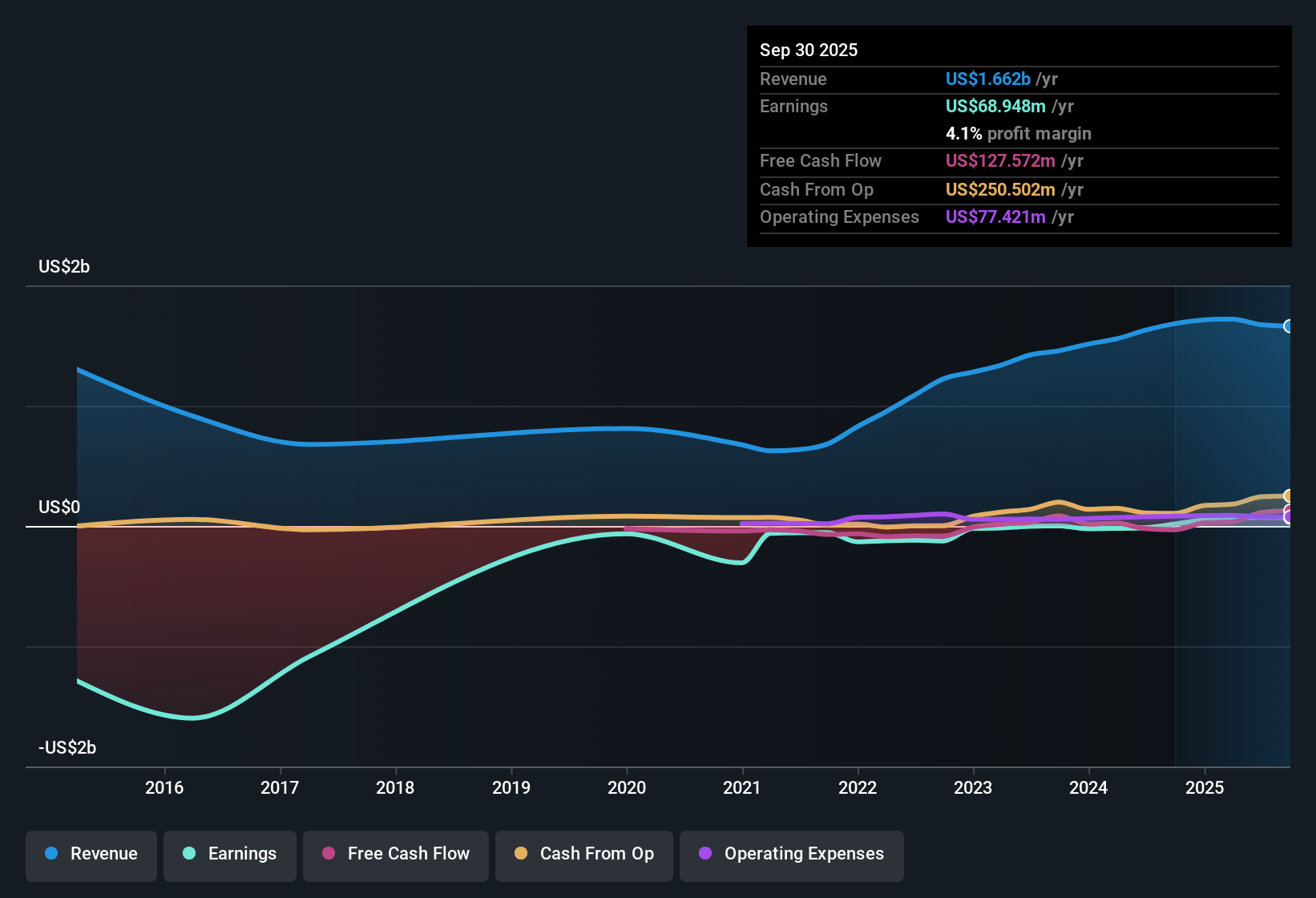1316x898 pixels.
Task: Click the orange Cash From Op dot
Action: click(x=520, y=854)
